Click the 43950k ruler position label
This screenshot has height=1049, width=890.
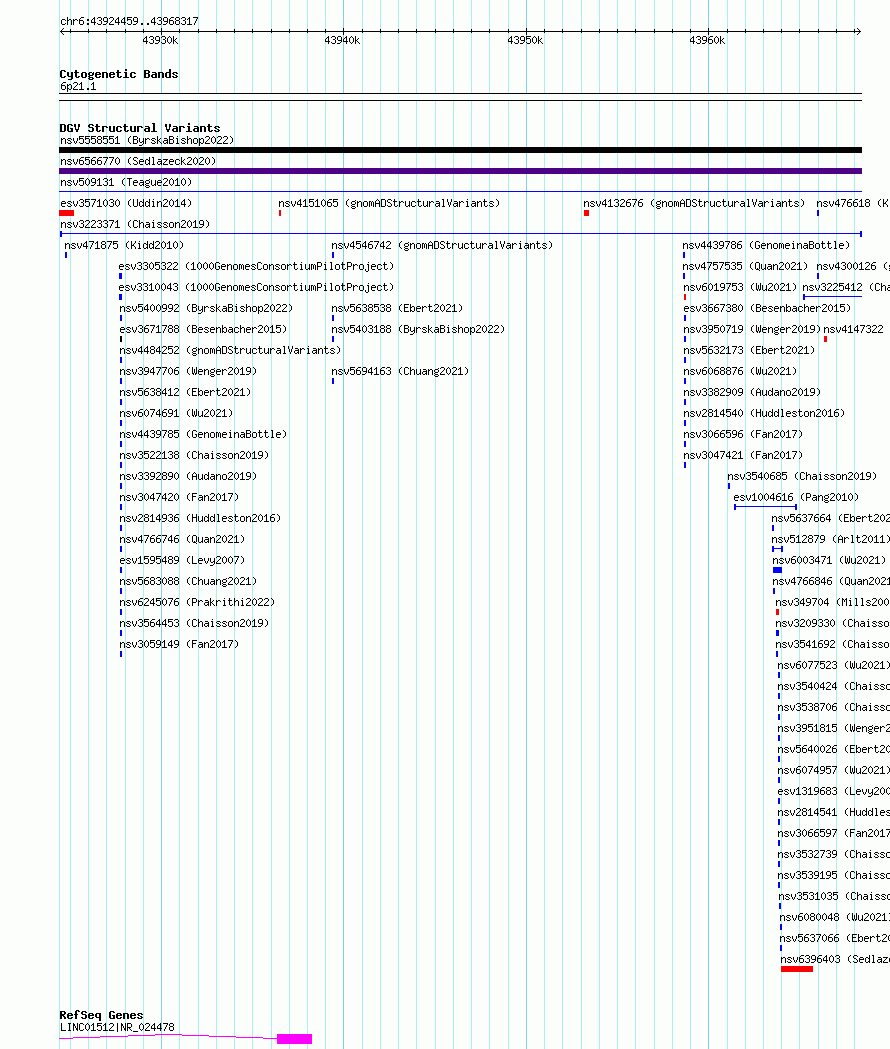(525, 40)
